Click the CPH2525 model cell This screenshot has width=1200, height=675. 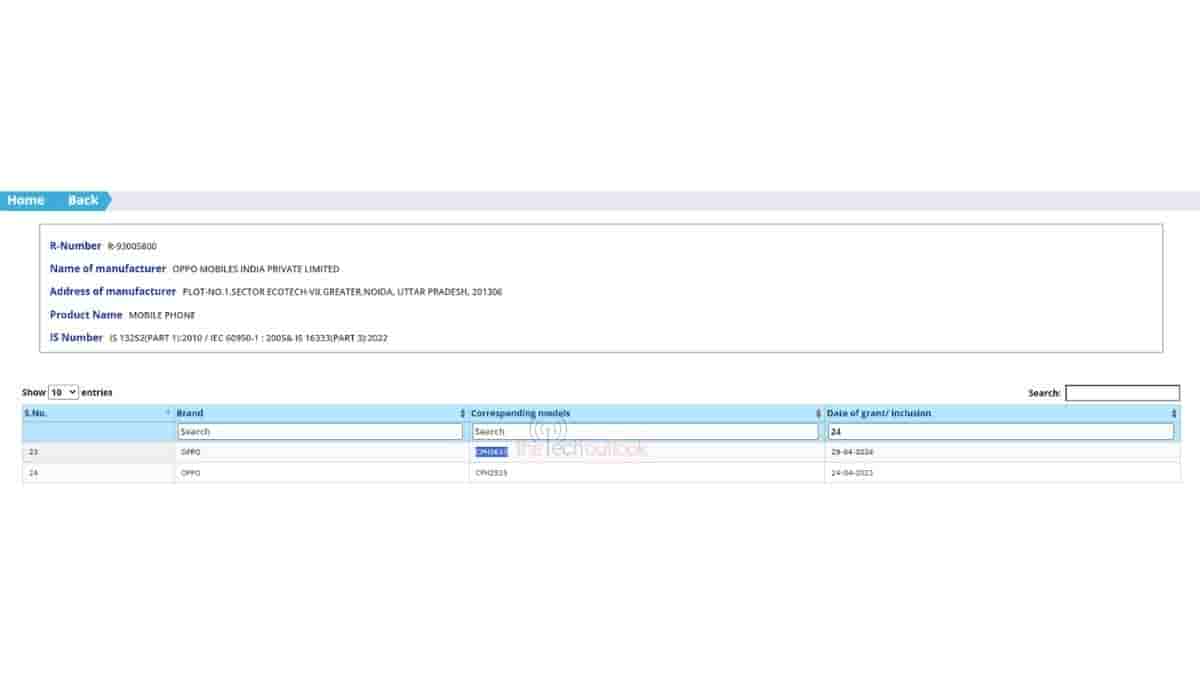[x=491, y=472]
